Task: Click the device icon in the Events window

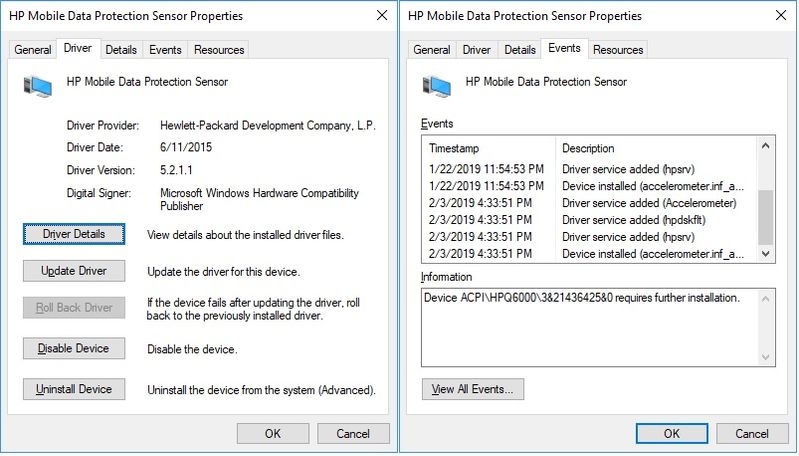Action: coord(437,86)
